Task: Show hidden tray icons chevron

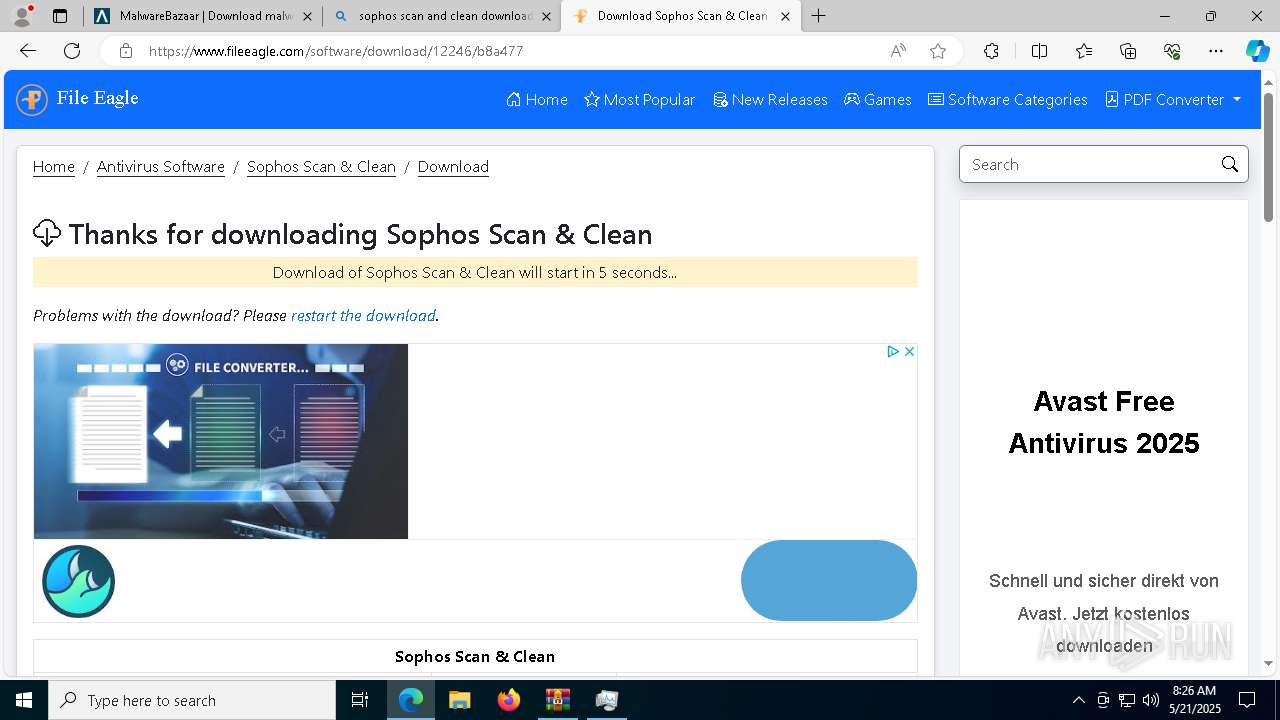Action: pyautogui.click(x=1078, y=700)
